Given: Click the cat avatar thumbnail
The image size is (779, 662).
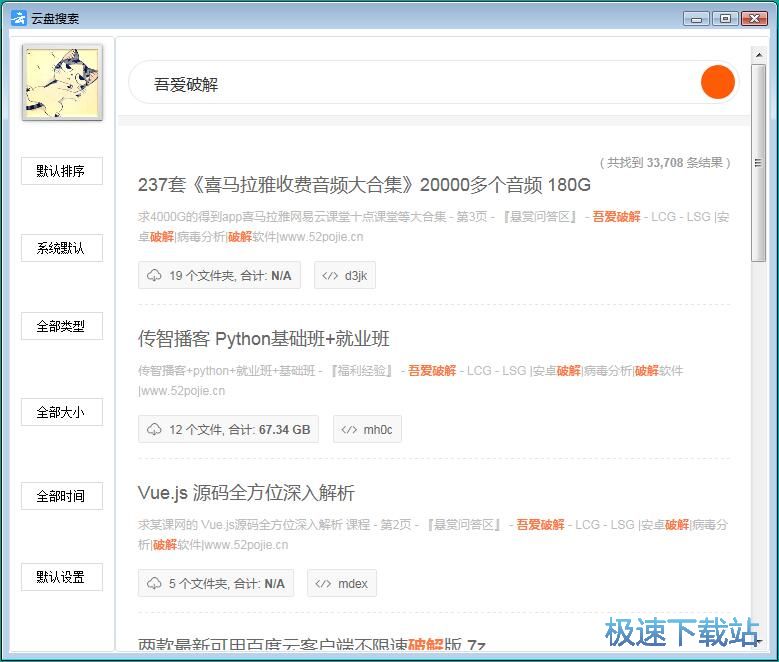Looking at the screenshot, I should [x=62, y=82].
